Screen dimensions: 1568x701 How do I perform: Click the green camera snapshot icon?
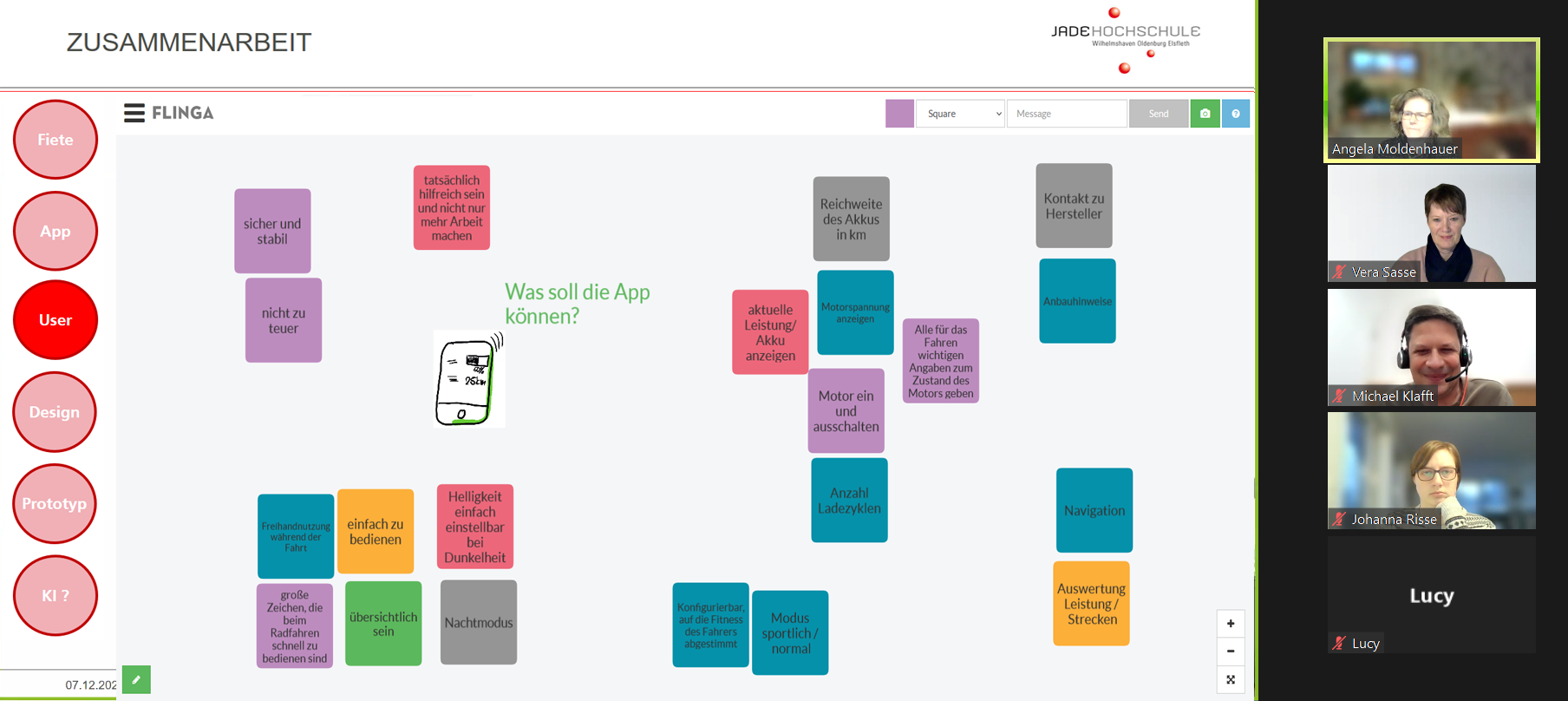tap(1205, 114)
